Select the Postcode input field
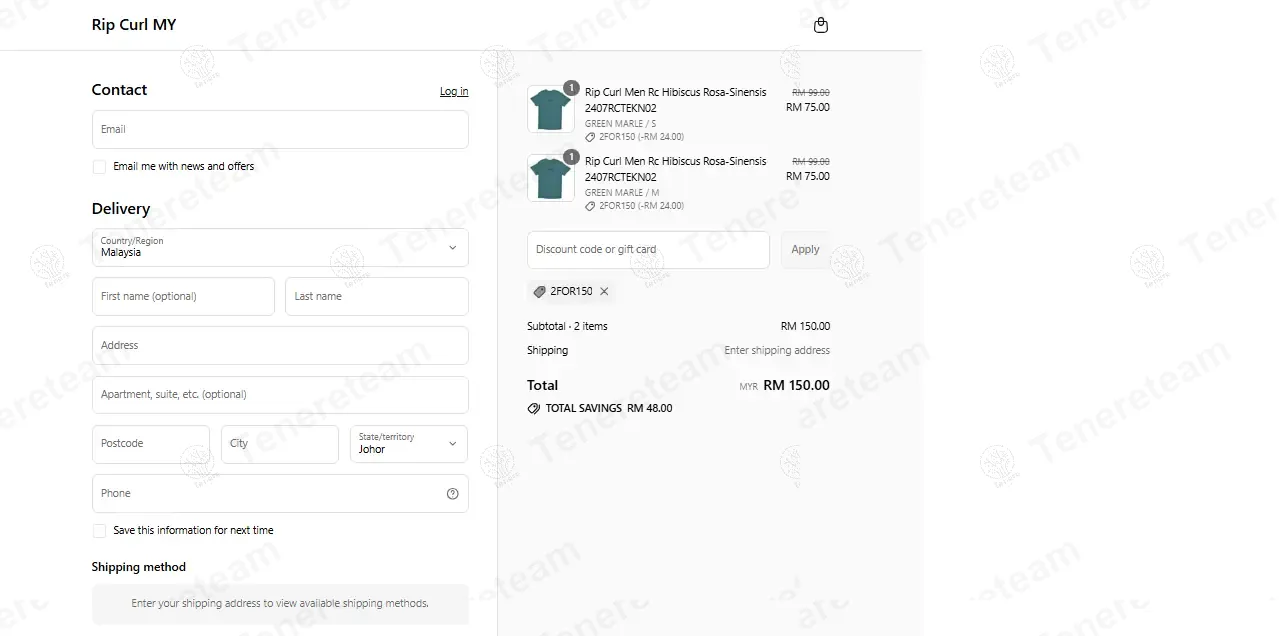Screen dimensions: 1279x636 click(x=151, y=444)
